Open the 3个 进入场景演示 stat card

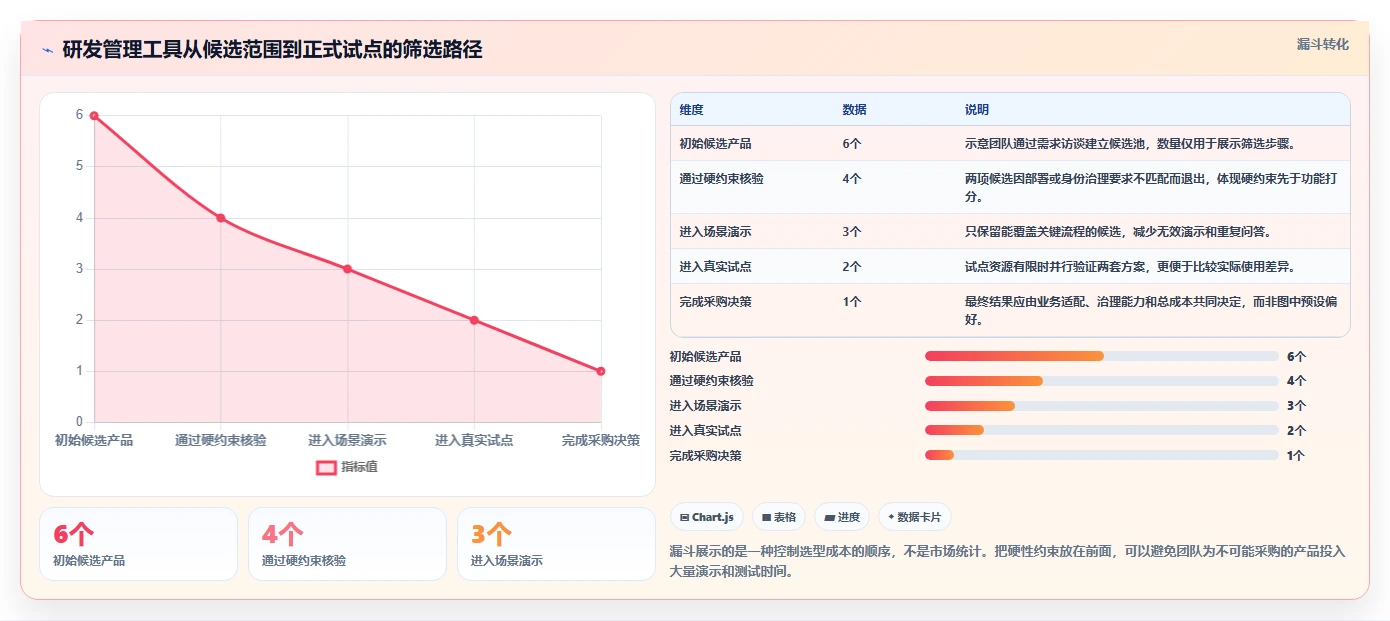click(x=556, y=544)
